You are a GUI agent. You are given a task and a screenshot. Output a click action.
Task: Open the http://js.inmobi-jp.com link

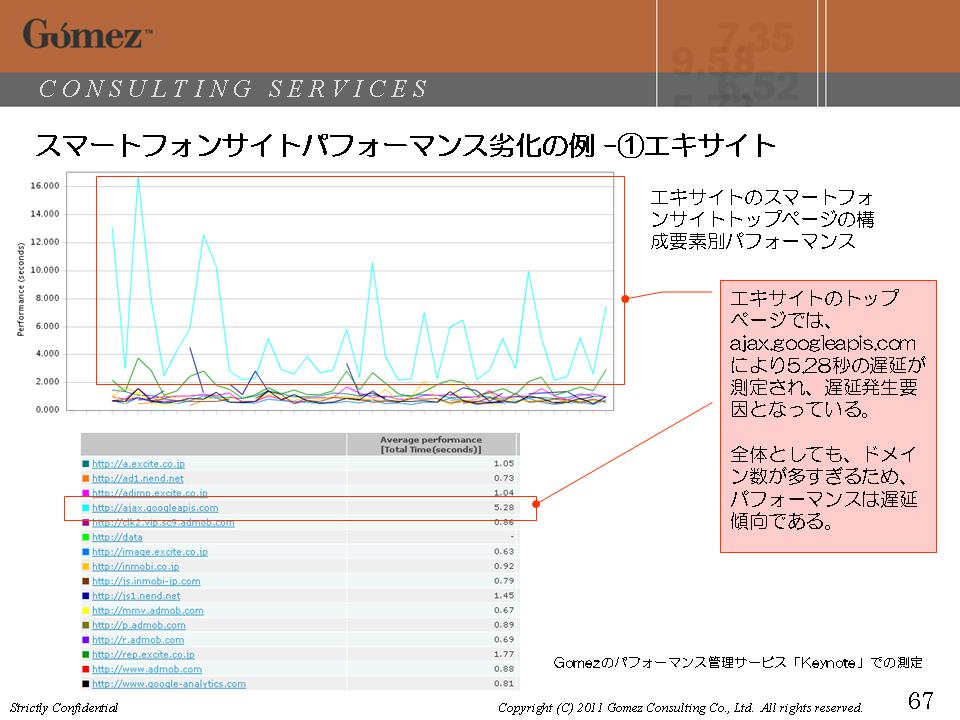[x=146, y=582]
